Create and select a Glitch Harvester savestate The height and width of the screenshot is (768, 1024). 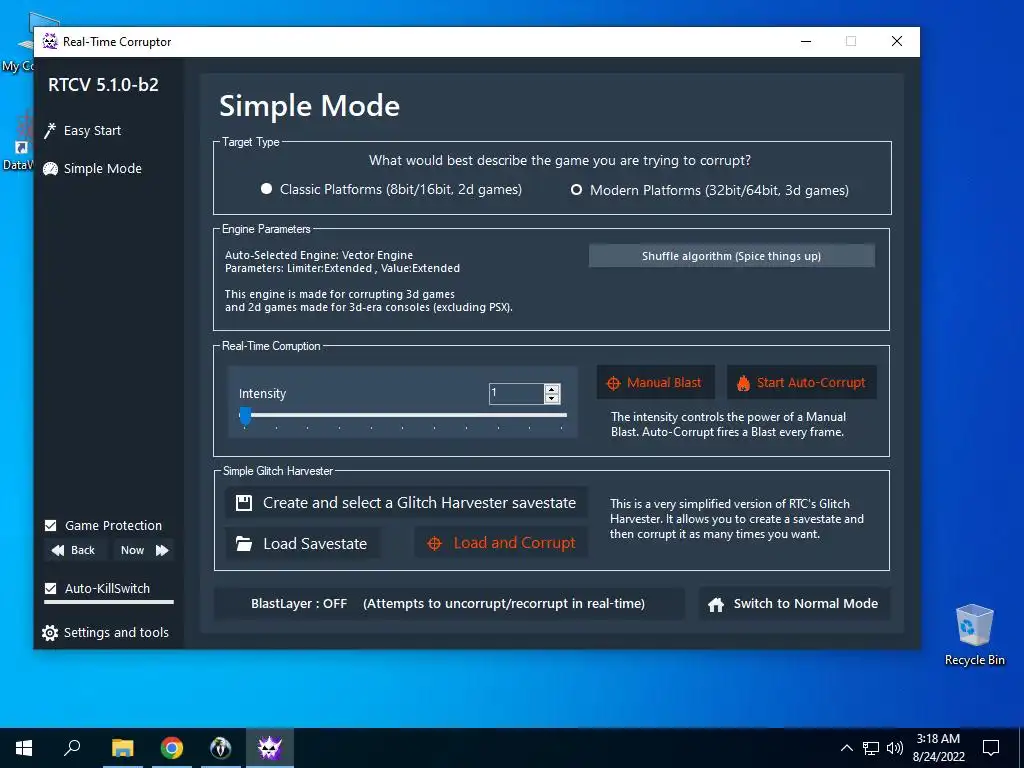tap(406, 503)
